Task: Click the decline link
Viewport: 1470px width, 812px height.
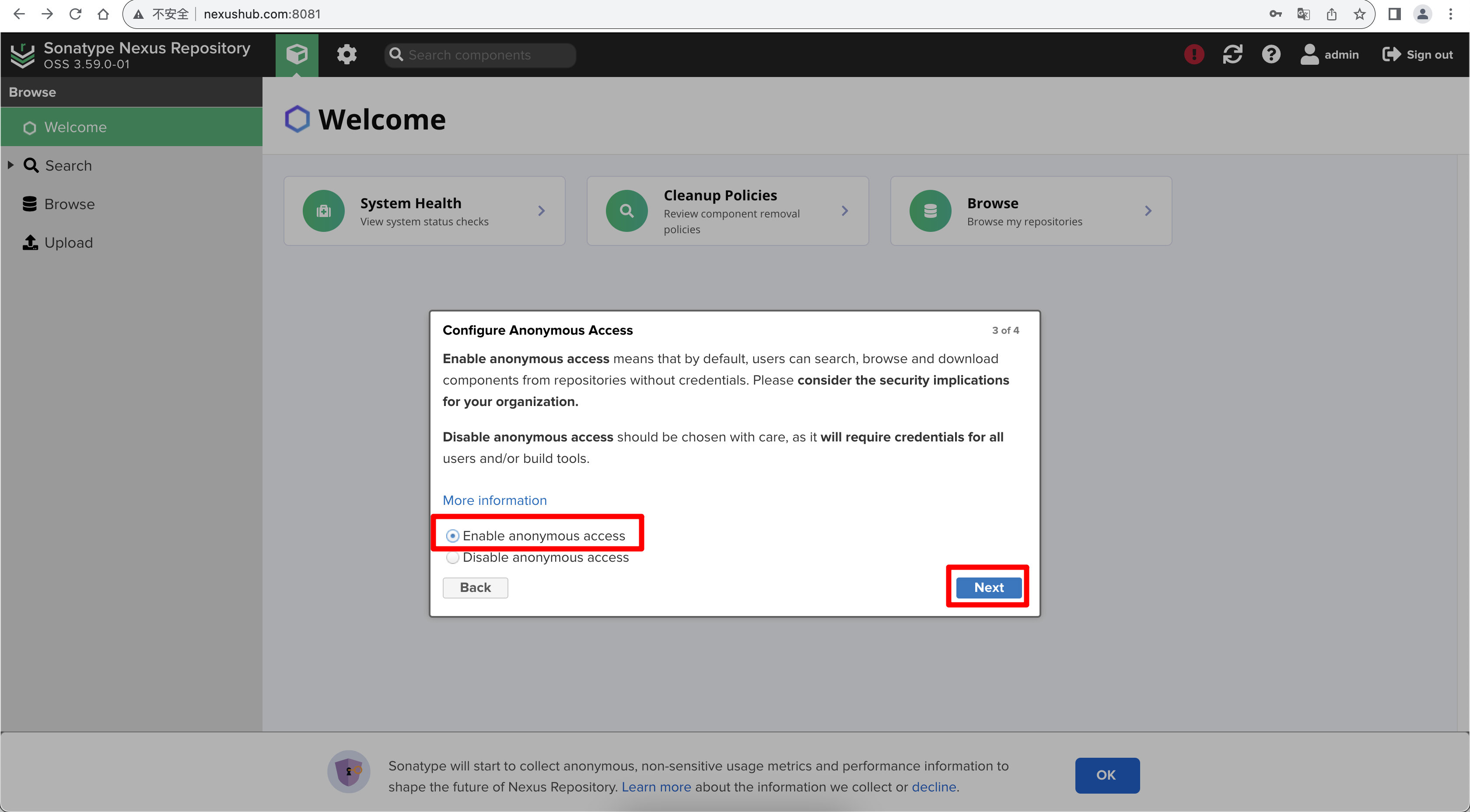Action: point(934,787)
